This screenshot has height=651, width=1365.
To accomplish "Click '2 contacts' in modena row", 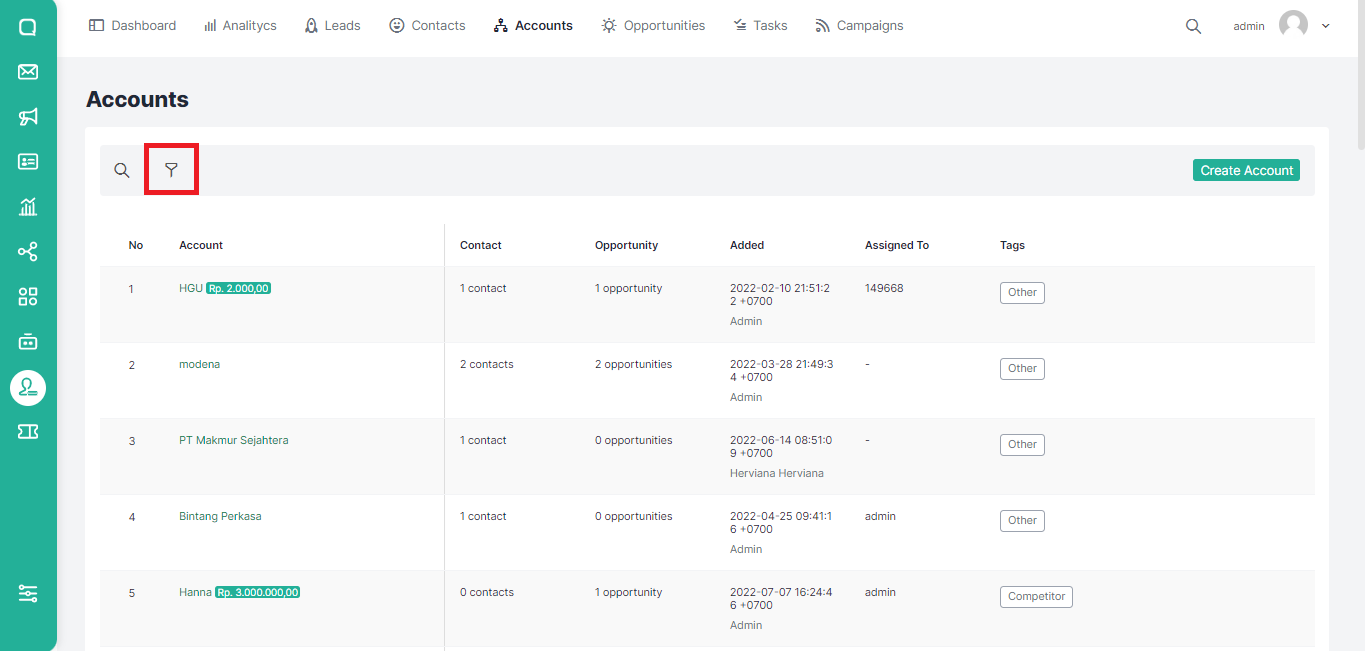I will [487, 364].
